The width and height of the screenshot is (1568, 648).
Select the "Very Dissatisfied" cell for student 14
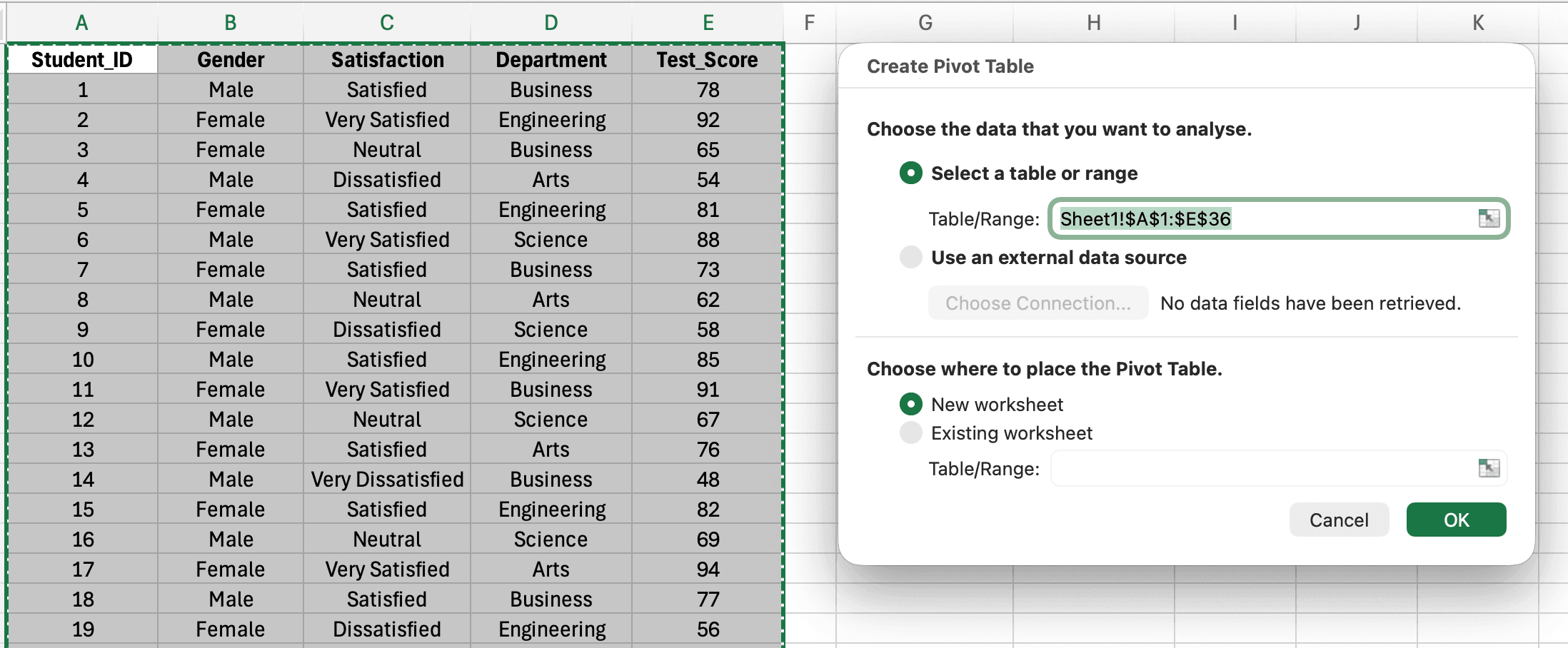386,479
